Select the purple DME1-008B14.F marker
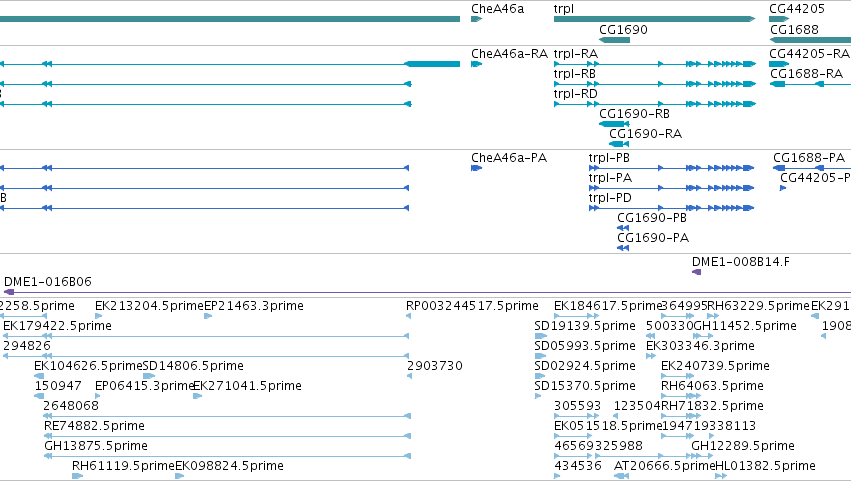Screen dimensions: 851x481 pos(696,272)
